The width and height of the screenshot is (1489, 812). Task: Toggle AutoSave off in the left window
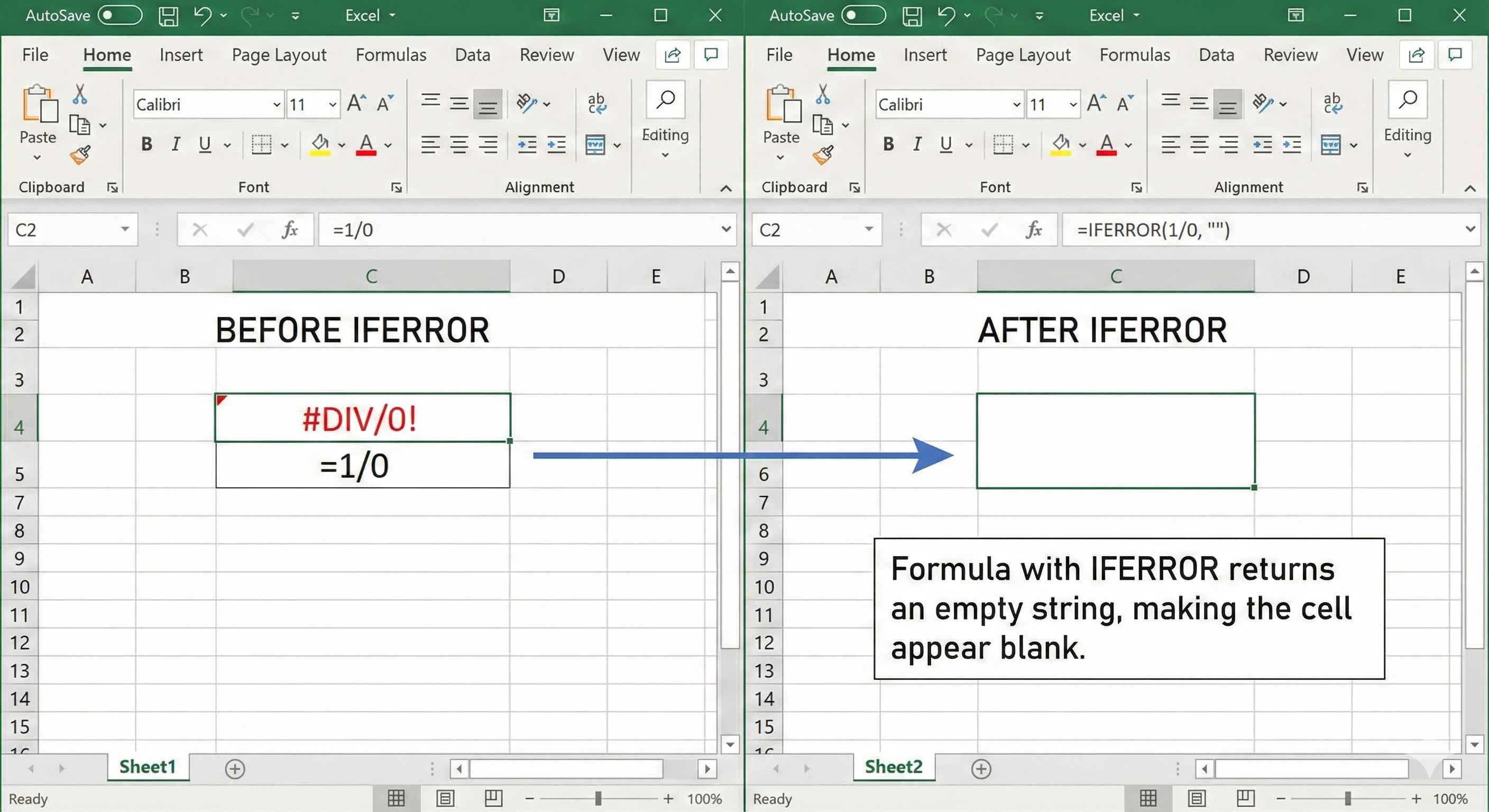click(x=119, y=15)
